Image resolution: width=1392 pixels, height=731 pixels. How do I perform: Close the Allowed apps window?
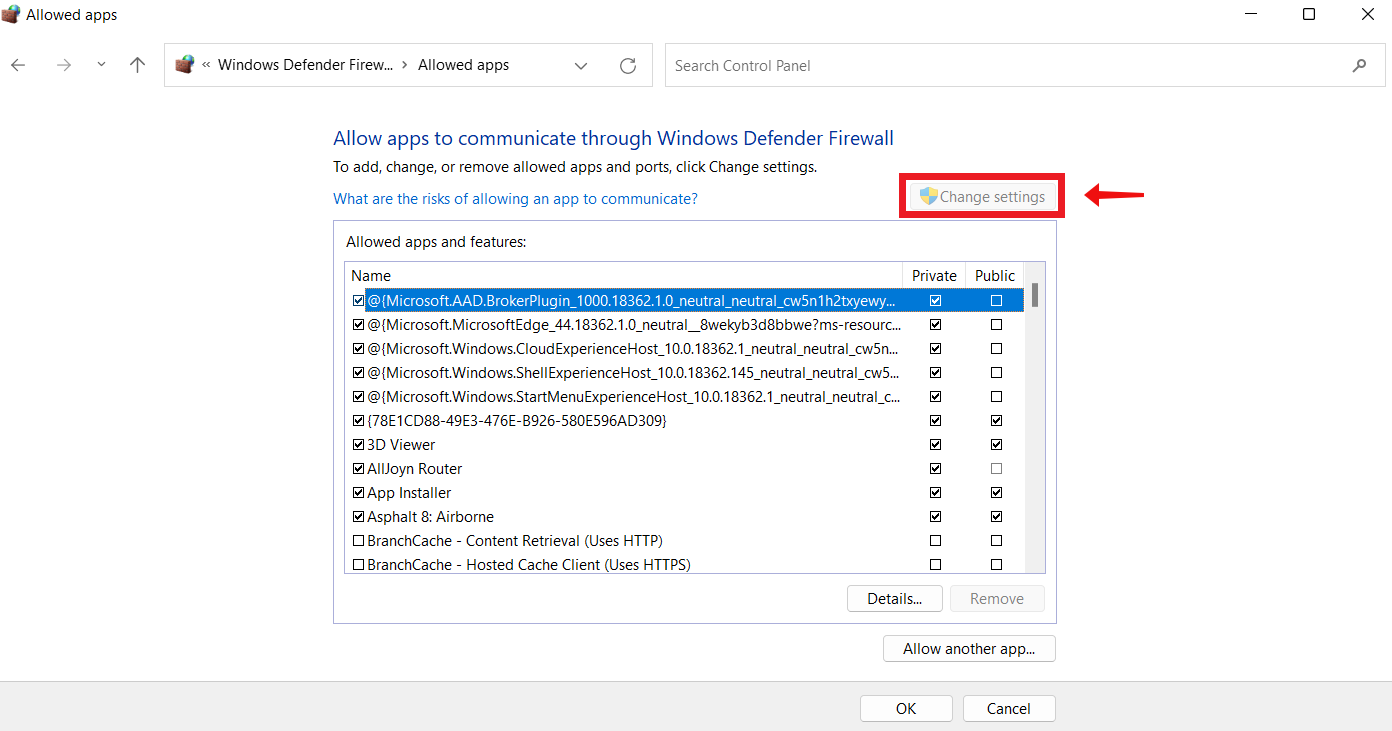(1367, 14)
